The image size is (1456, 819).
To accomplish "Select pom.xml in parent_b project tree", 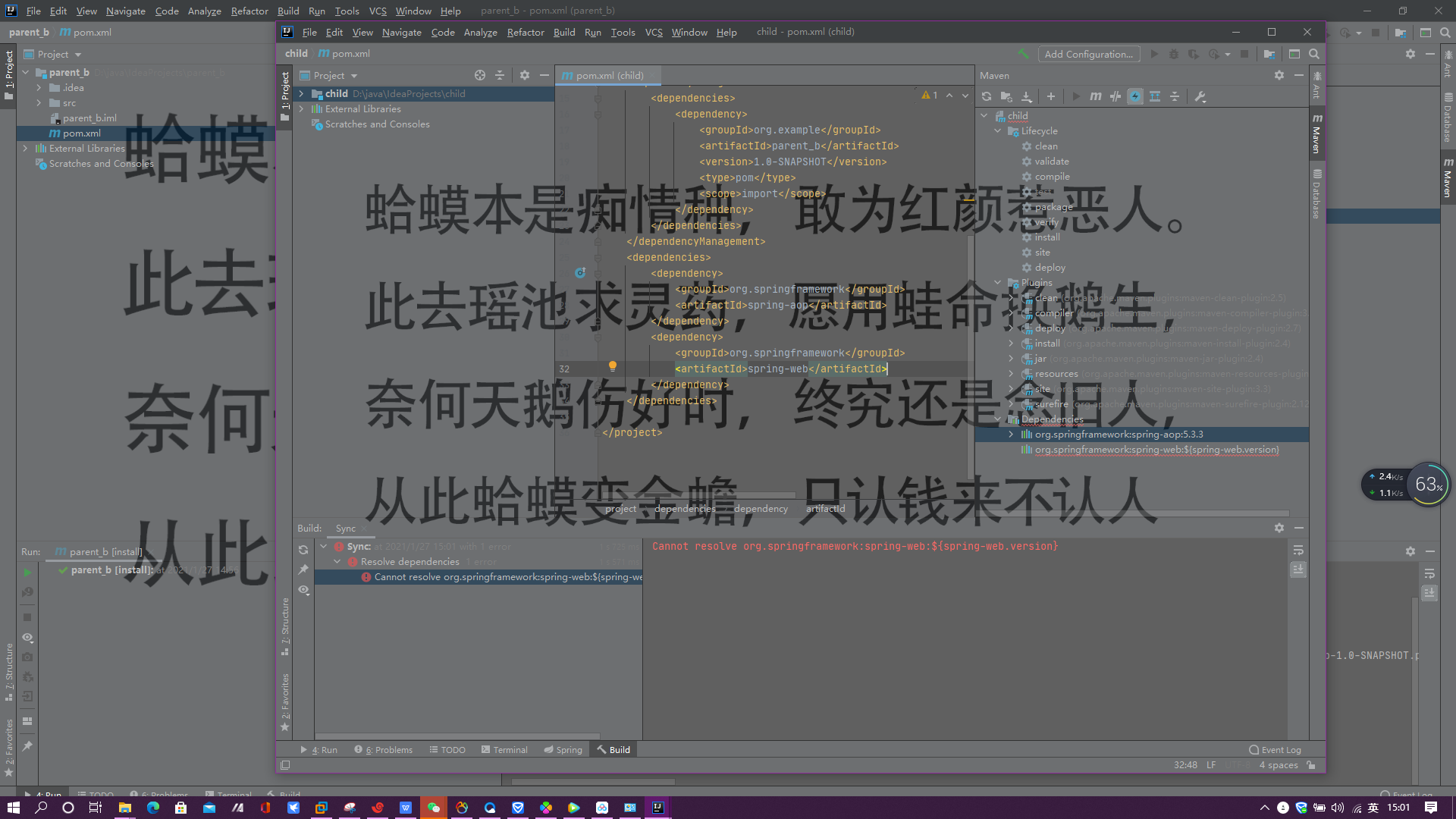I will (81, 133).
